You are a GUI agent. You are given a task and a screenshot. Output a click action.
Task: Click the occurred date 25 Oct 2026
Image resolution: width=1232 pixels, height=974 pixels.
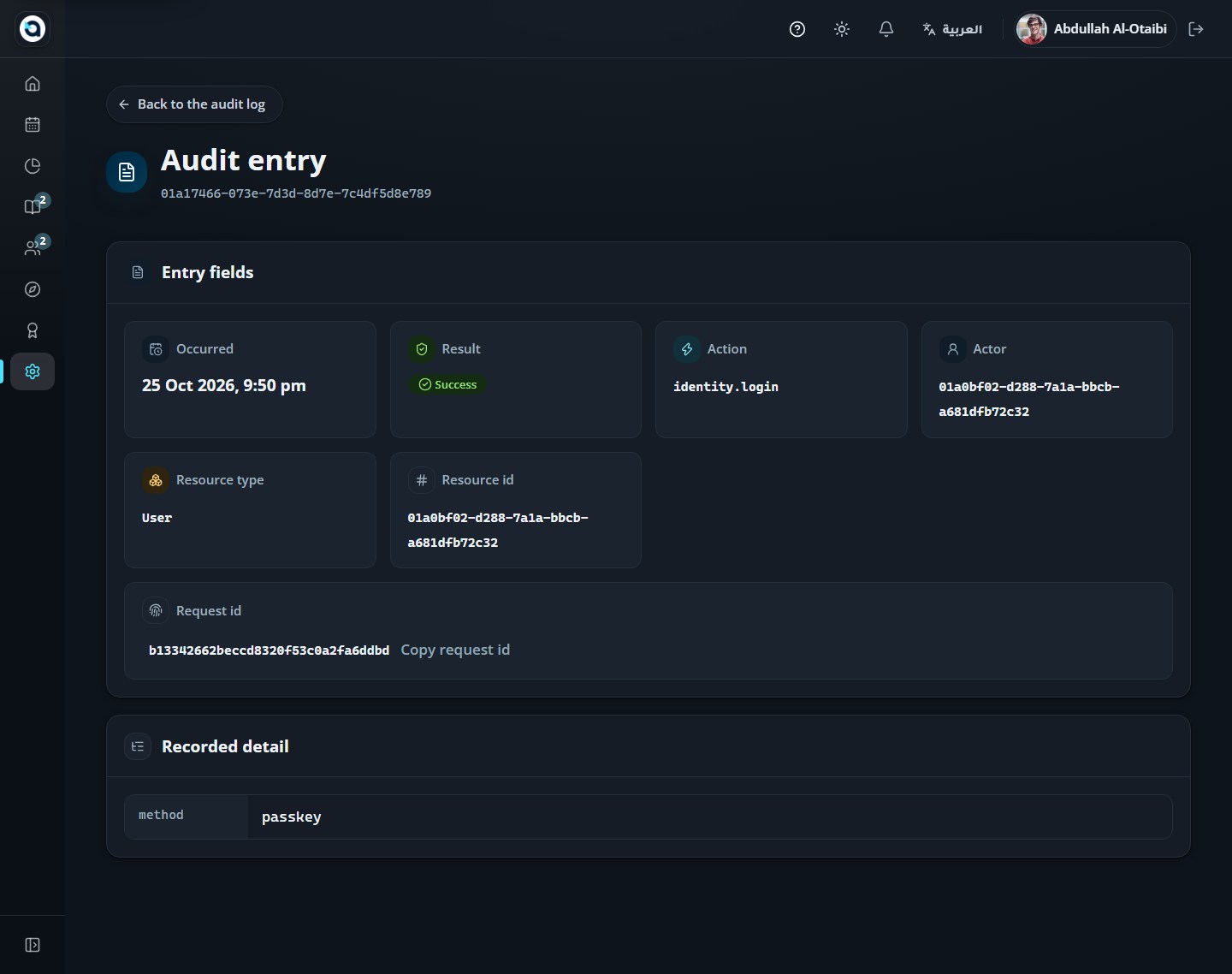pyautogui.click(x=224, y=386)
